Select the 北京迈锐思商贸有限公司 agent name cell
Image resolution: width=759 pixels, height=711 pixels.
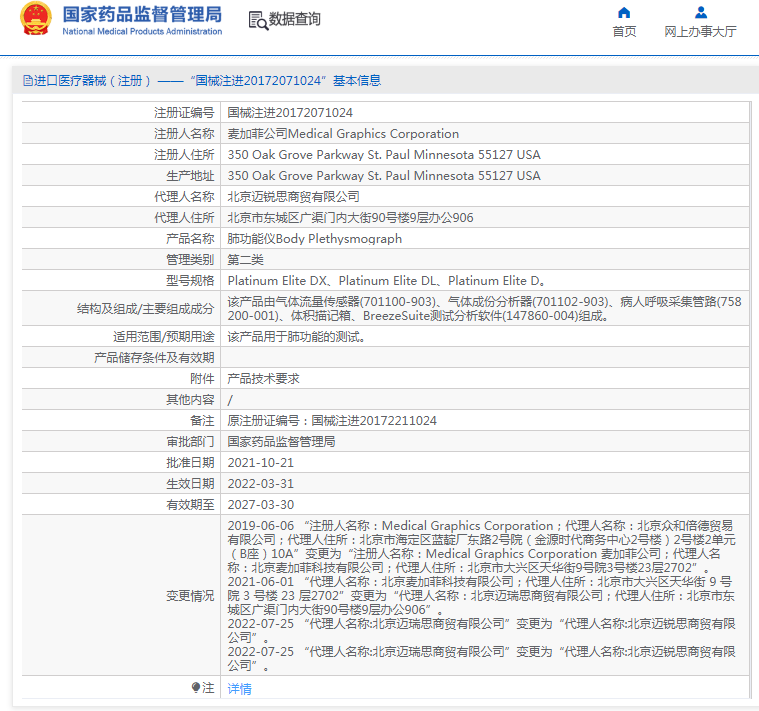pos(293,197)
